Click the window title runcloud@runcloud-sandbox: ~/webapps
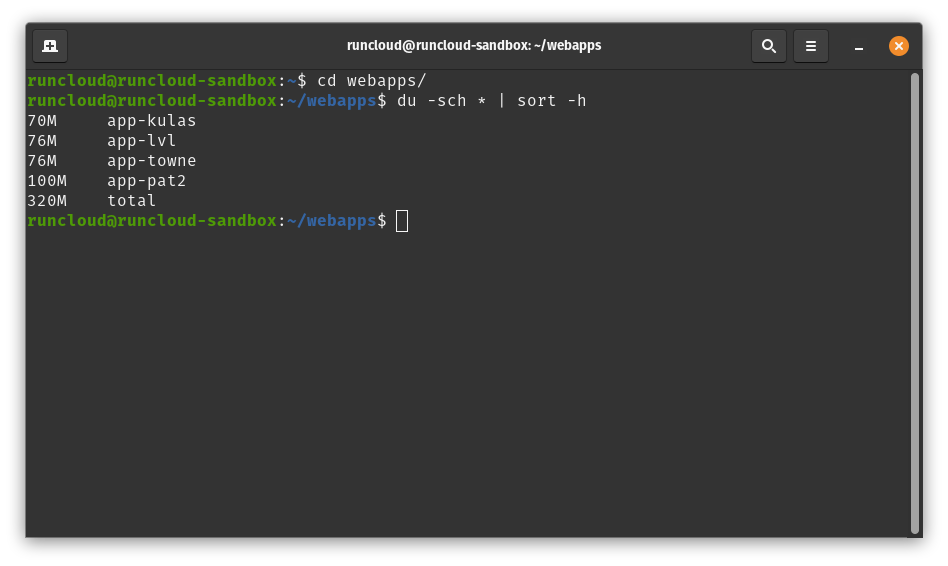 point(474,45)
